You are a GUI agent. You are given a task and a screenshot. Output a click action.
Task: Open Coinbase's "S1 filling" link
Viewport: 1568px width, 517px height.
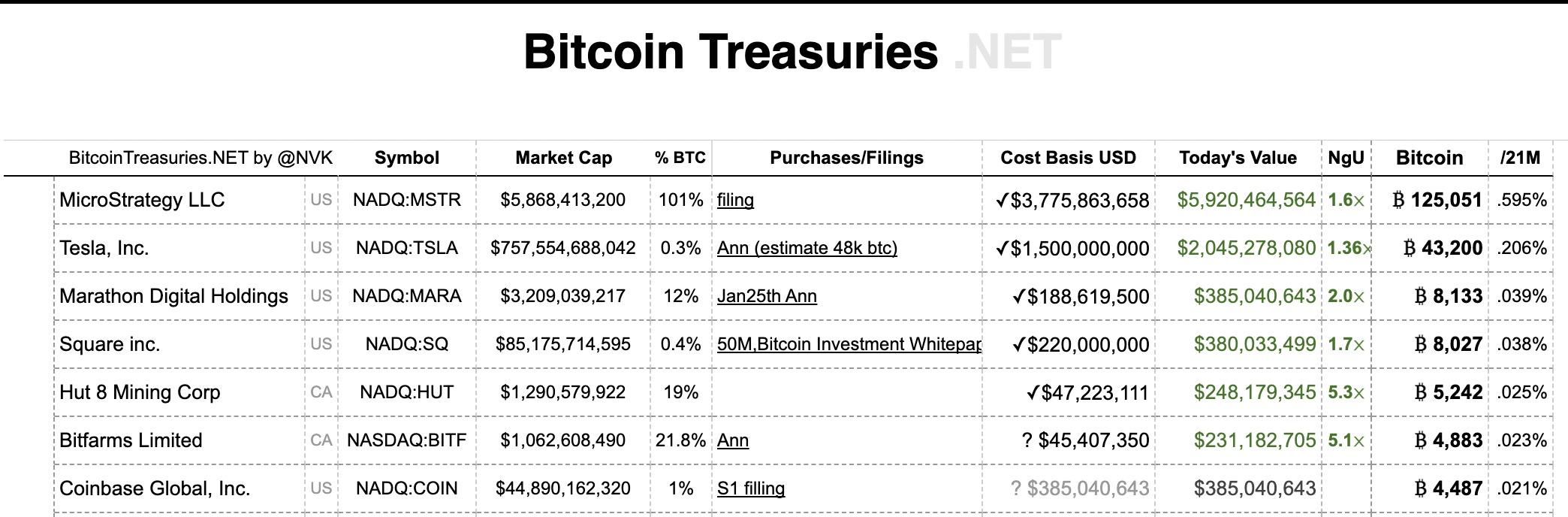750,488
